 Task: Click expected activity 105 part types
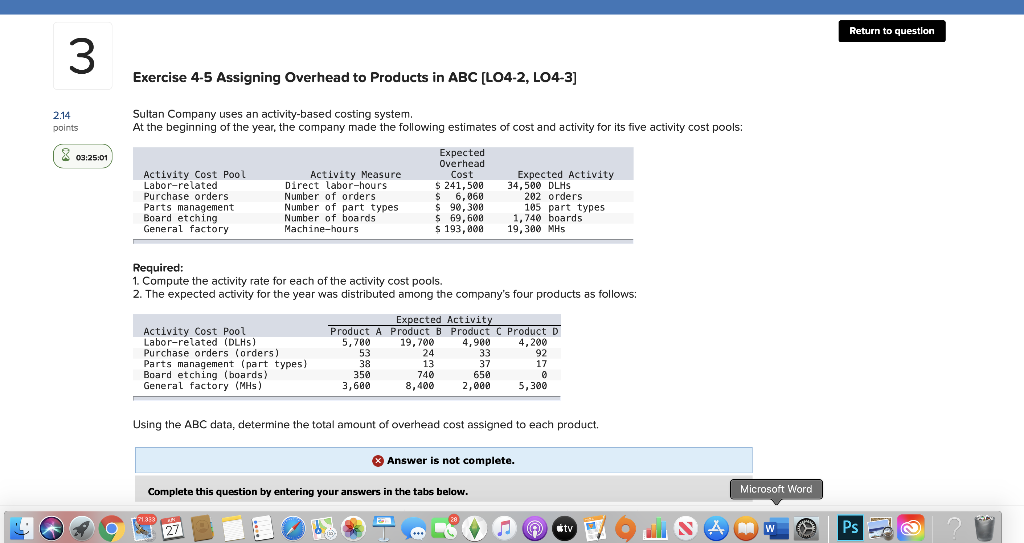pos(564,207)
